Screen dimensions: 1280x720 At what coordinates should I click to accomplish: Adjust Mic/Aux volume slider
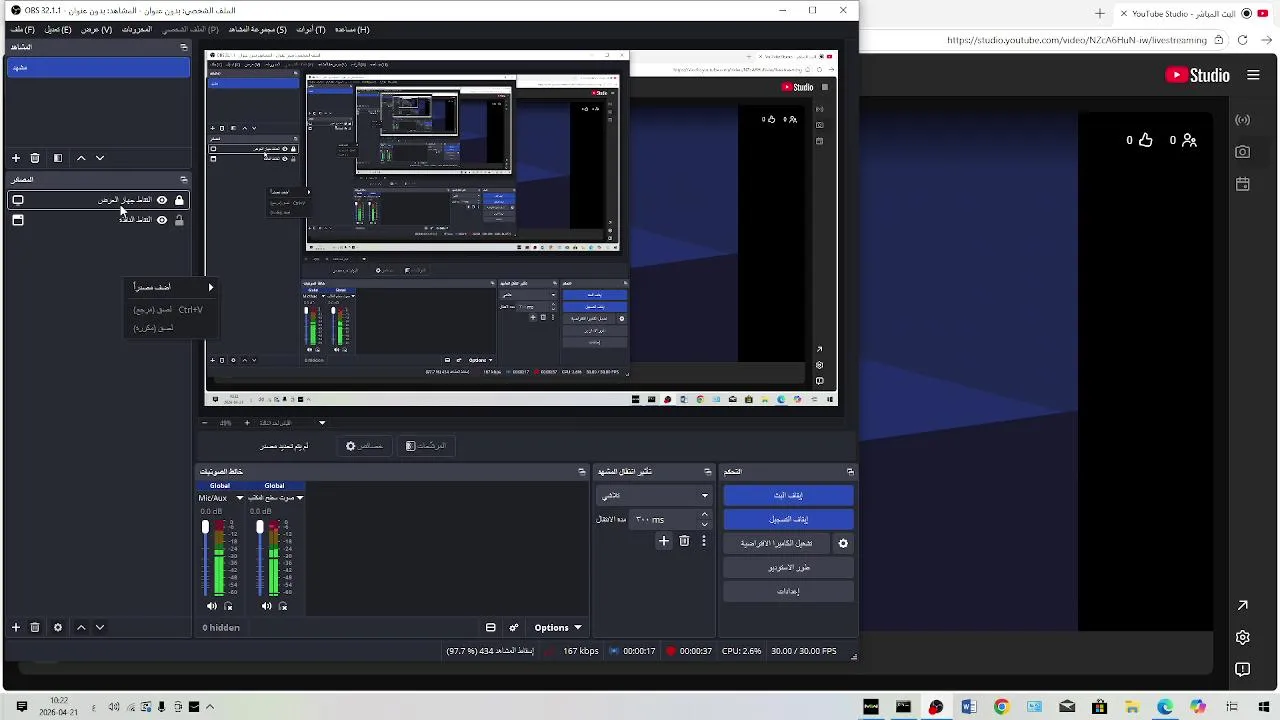tap(205, 528)
